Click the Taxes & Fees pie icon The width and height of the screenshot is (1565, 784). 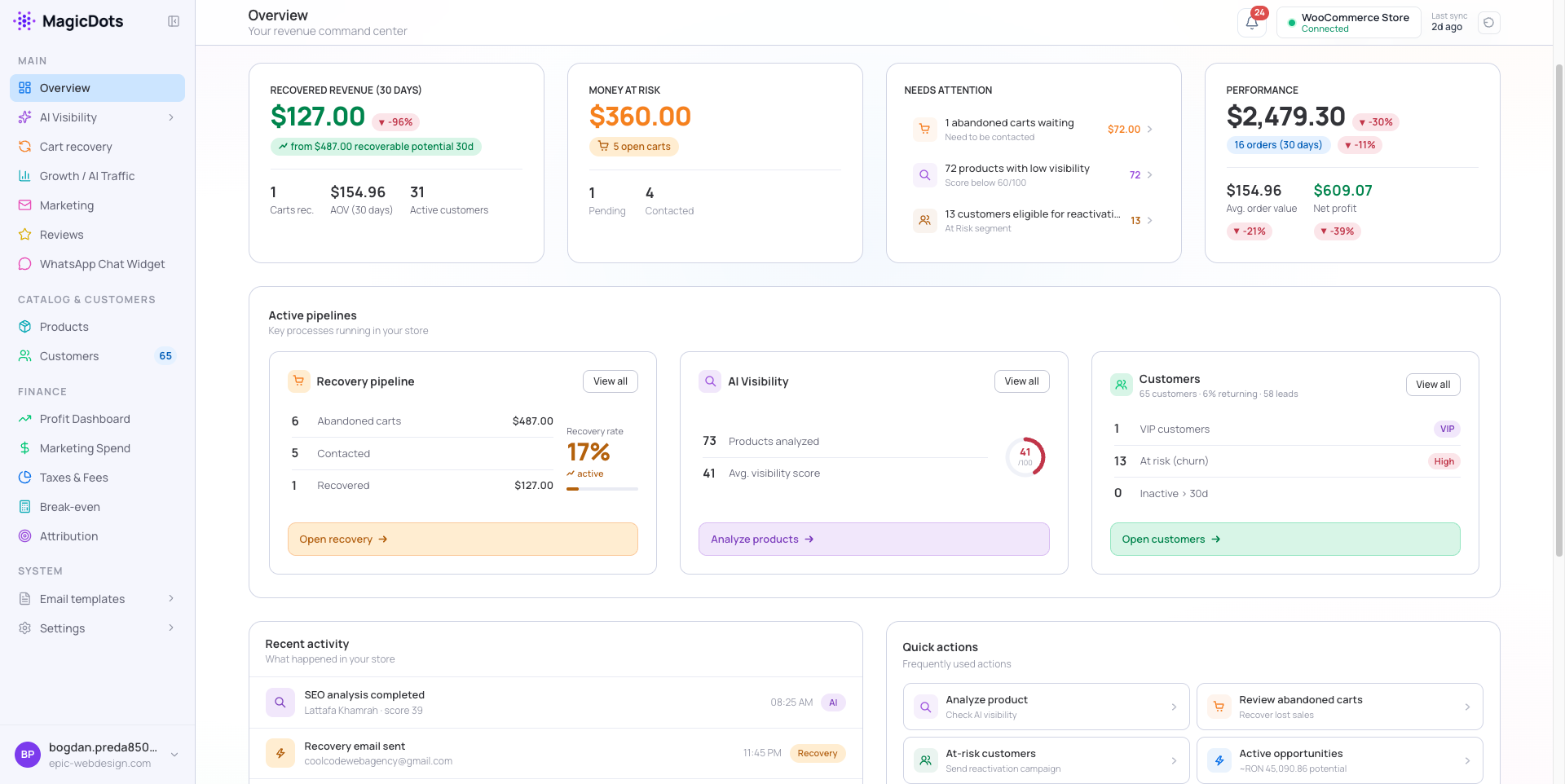pos(25,478)
